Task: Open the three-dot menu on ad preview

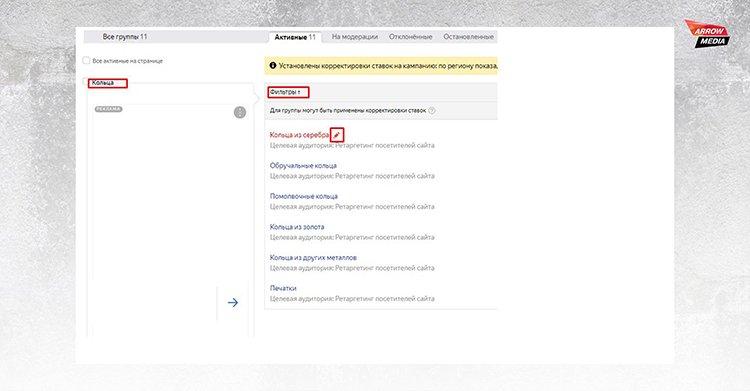Action: point(240,112)
